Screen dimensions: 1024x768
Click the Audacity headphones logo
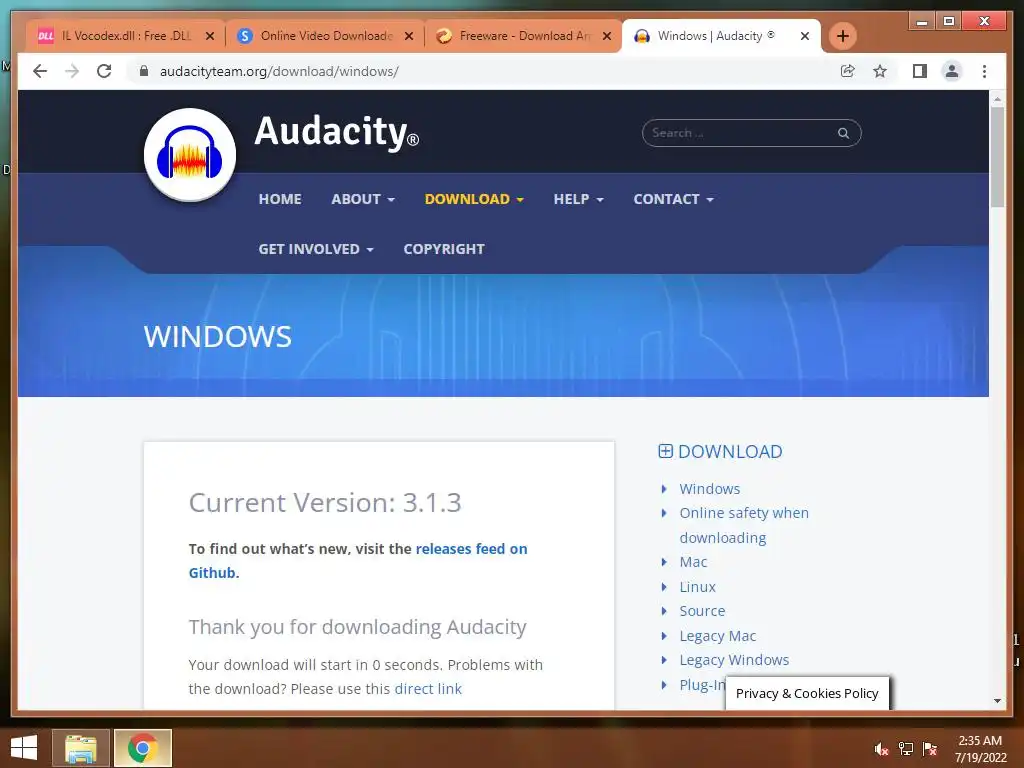point(189,155)
